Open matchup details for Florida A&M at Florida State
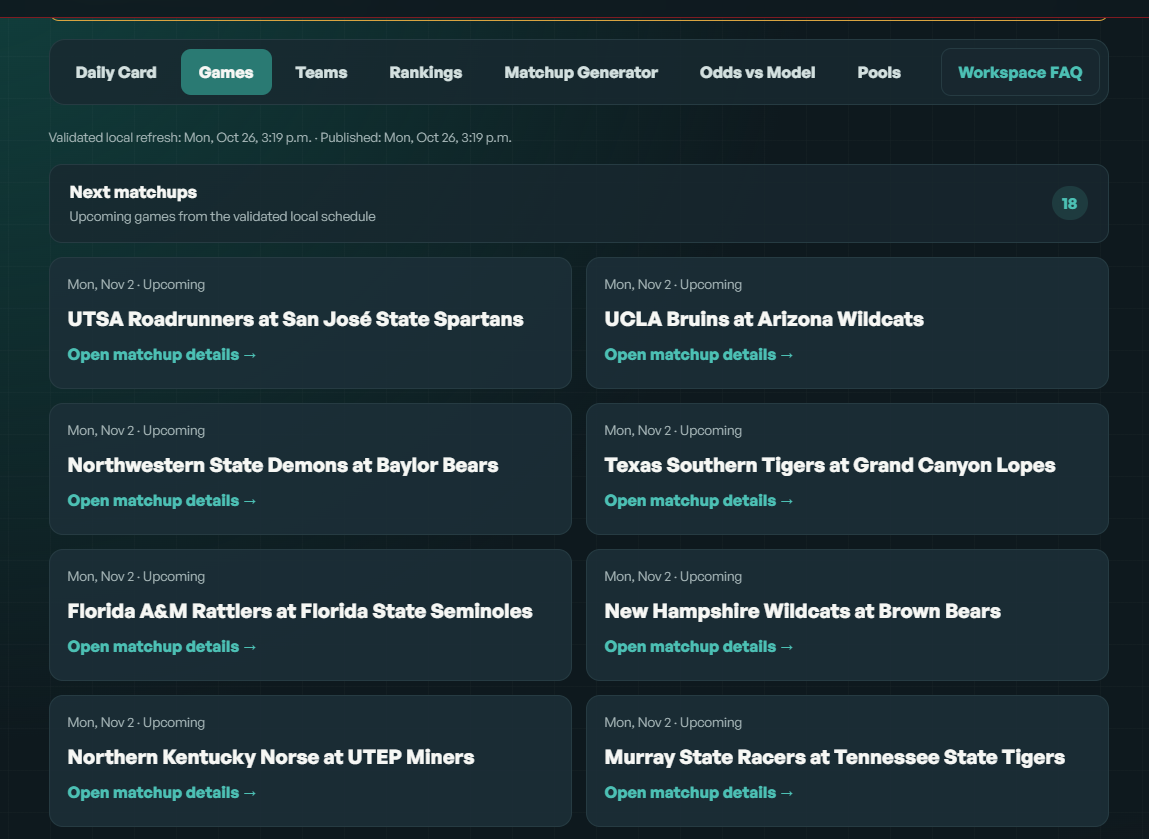Viewport: 1149px width, 839px height. pos(162,646)
